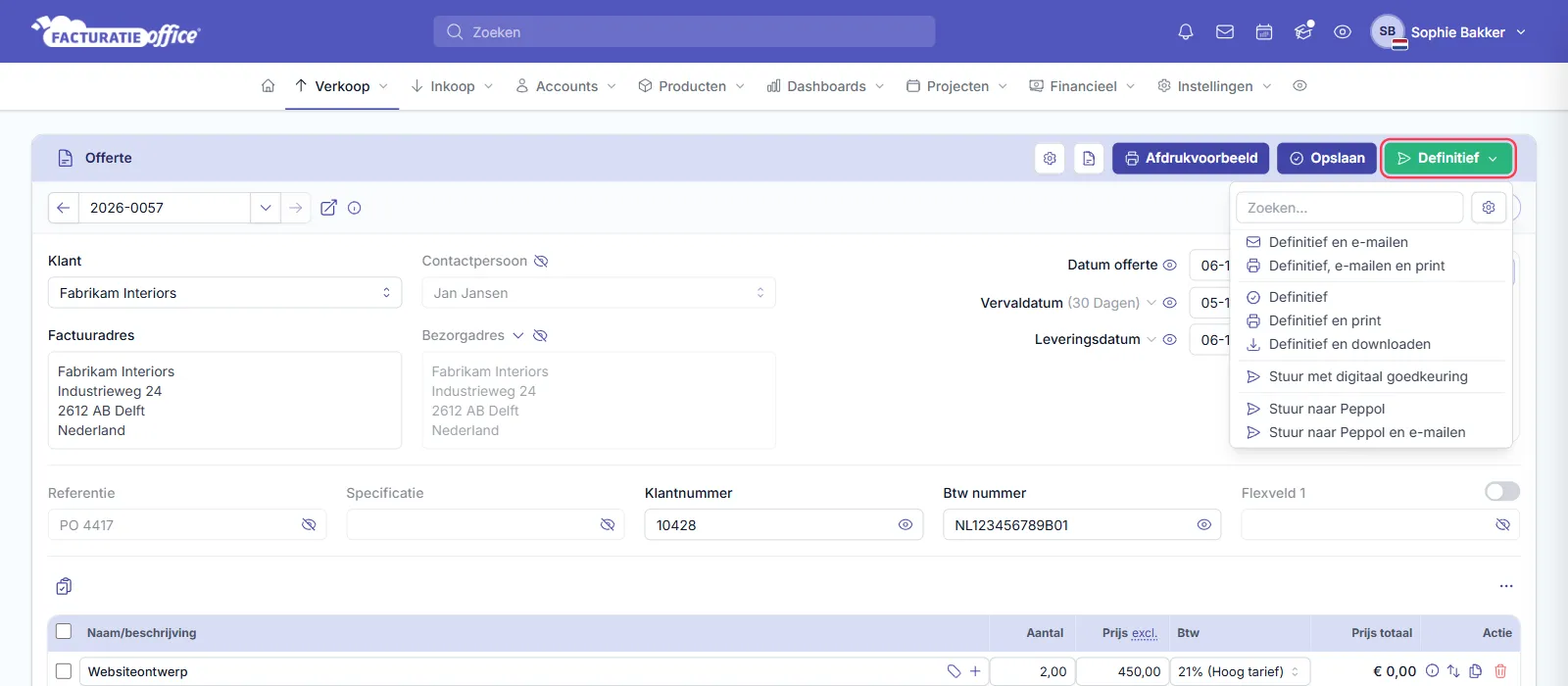Open the Dashboards menu
Screen dimensions: 1568x686
(826, 86)
